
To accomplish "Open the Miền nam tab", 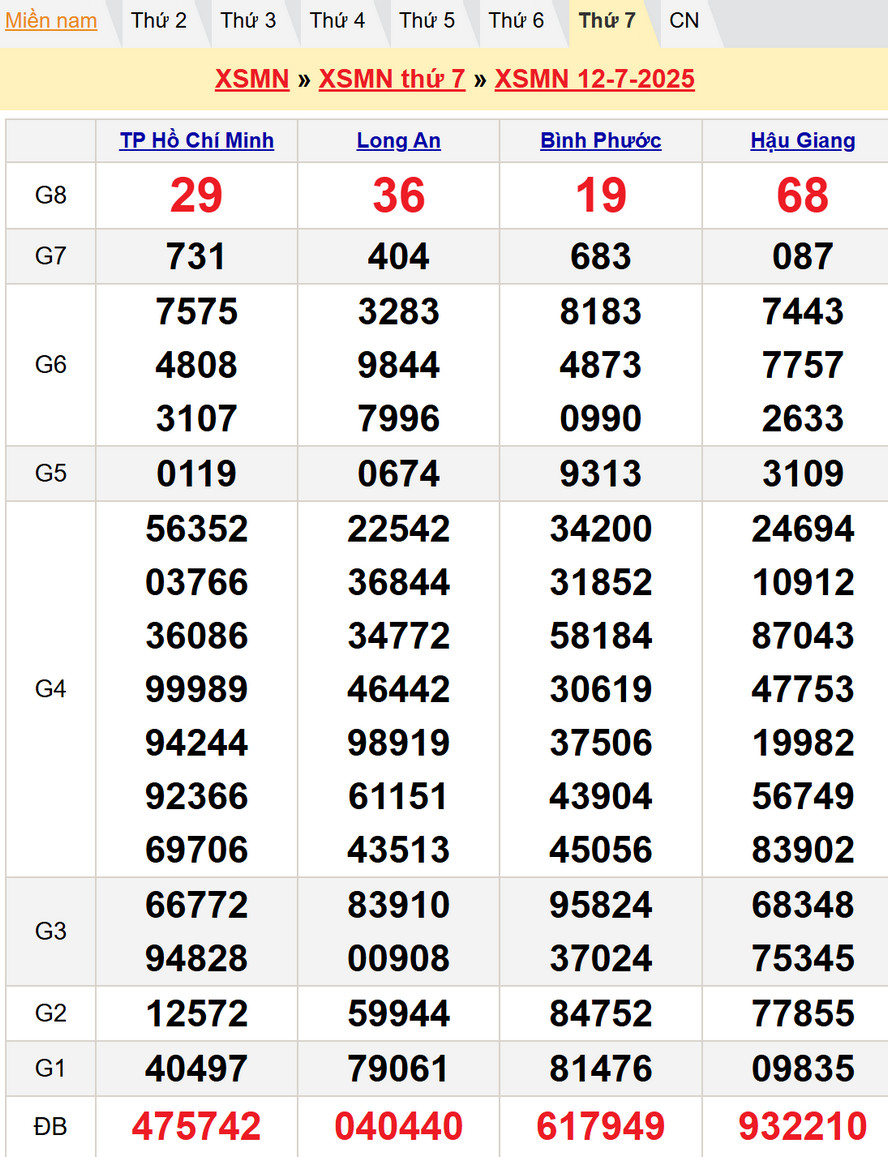I will 51,21.
